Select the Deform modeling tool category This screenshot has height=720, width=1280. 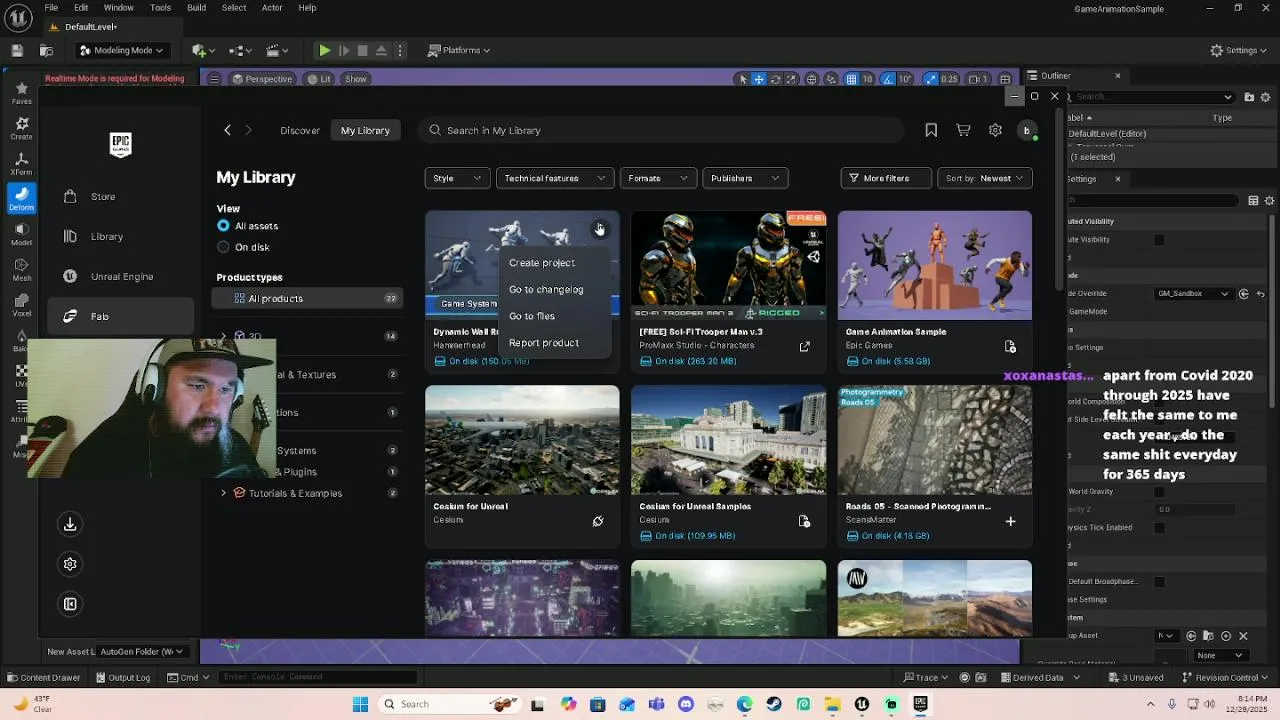(x=21, y=199)
